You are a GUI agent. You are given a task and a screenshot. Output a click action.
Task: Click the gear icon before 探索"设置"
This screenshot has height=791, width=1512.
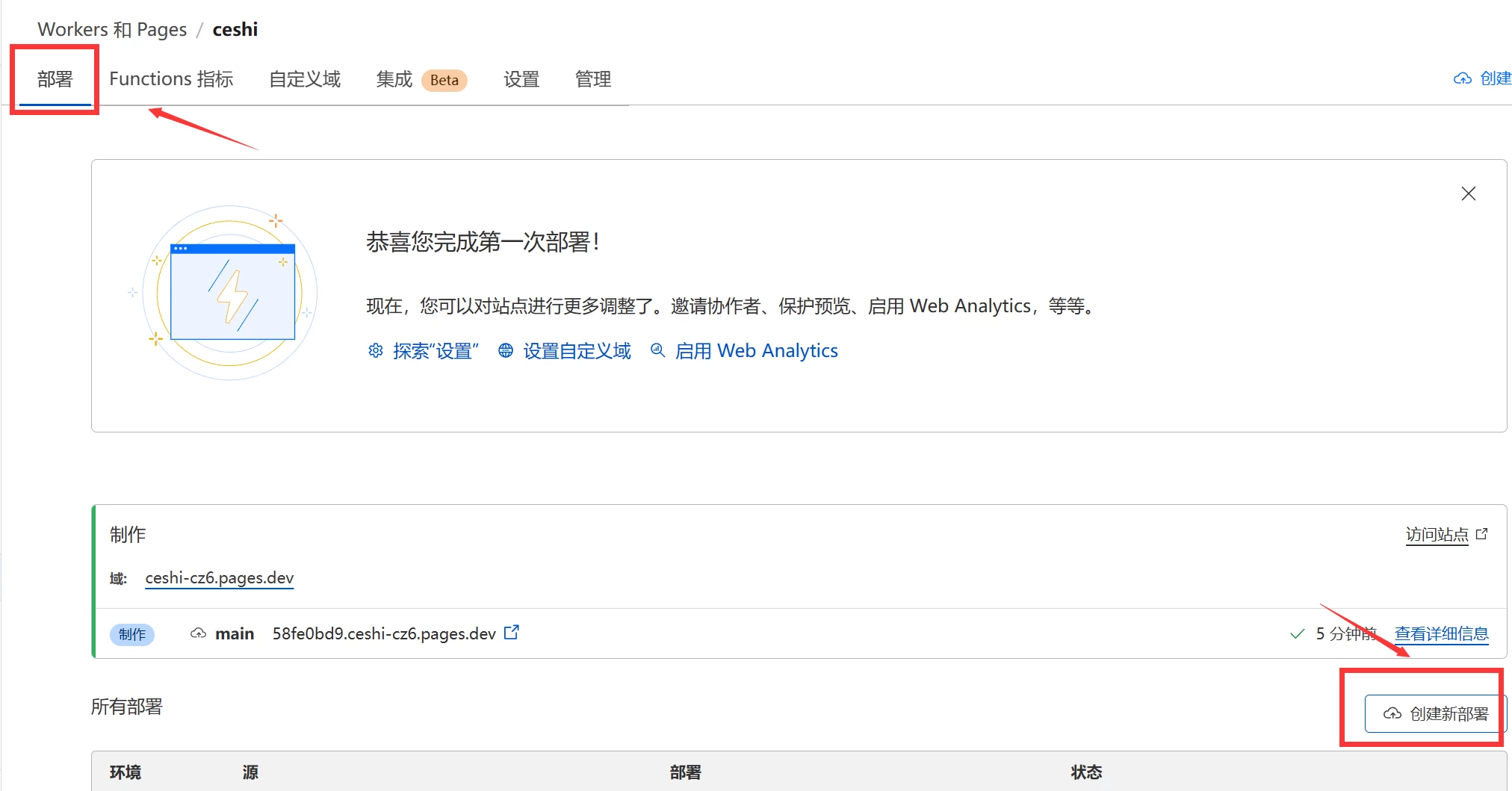[x=376, y=350]
